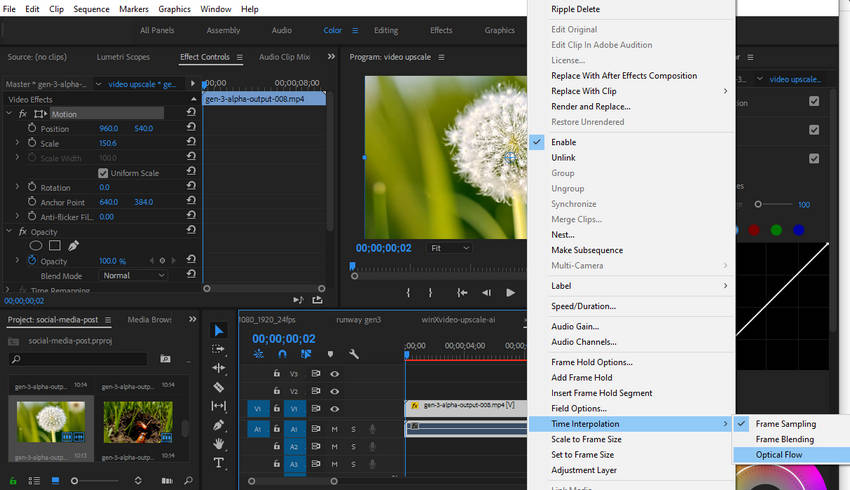Click the Add Marker icon in timeline
850x490 pixels.
click(x=330, y=354)
